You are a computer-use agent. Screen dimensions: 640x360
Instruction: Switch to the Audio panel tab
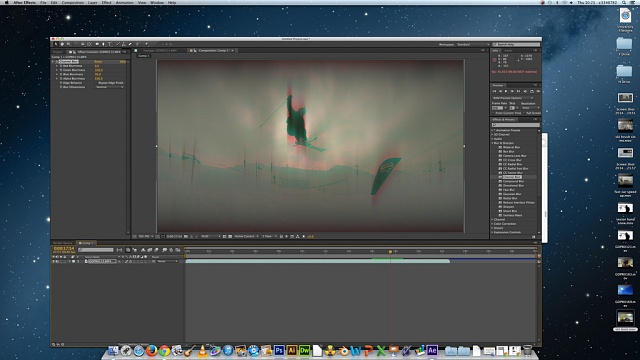click(x=509, y=51)
